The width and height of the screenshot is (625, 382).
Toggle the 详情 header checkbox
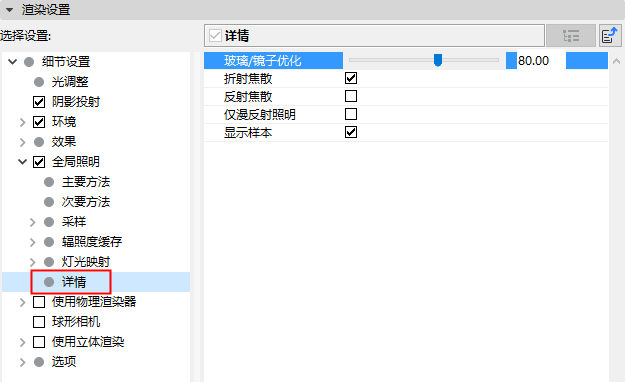point(215,36)
